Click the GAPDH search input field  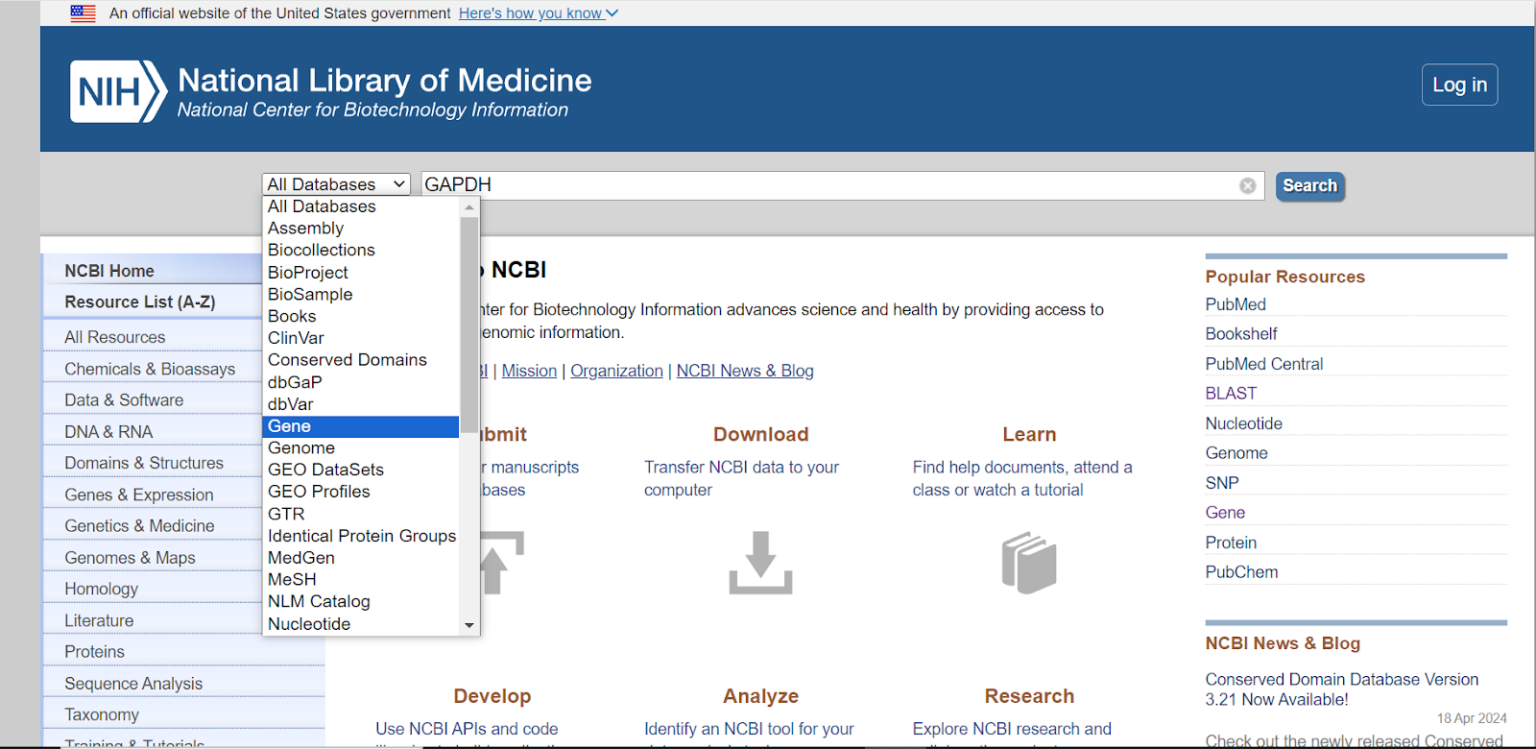pyautogui.click(x=828, y=185)
